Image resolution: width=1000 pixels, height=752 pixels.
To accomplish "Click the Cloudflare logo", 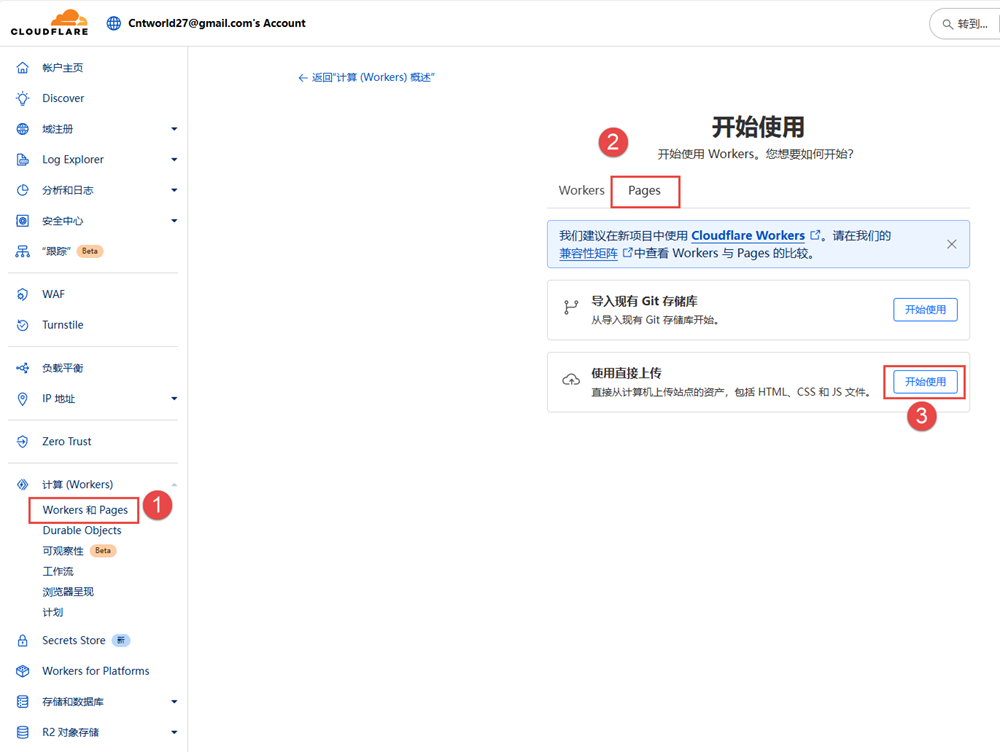I will tap(49, 23).
